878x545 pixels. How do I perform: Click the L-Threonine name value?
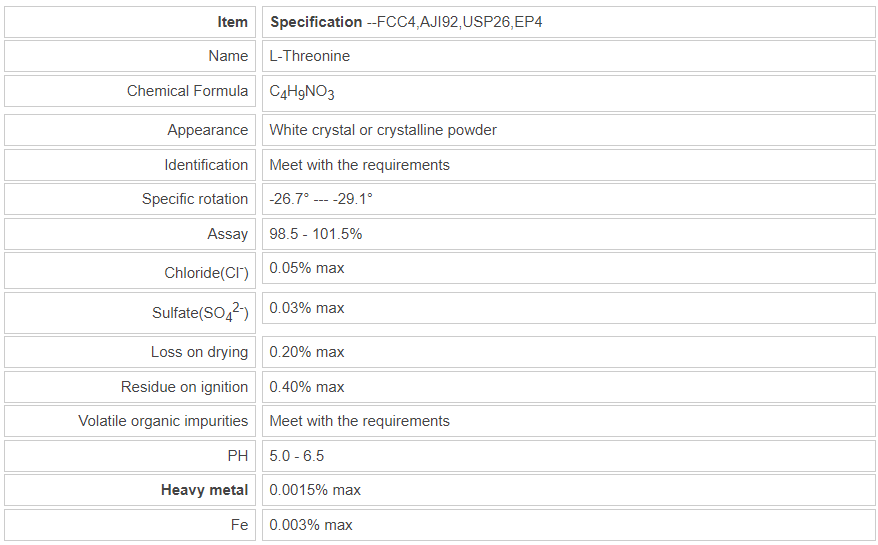(310, 56)
